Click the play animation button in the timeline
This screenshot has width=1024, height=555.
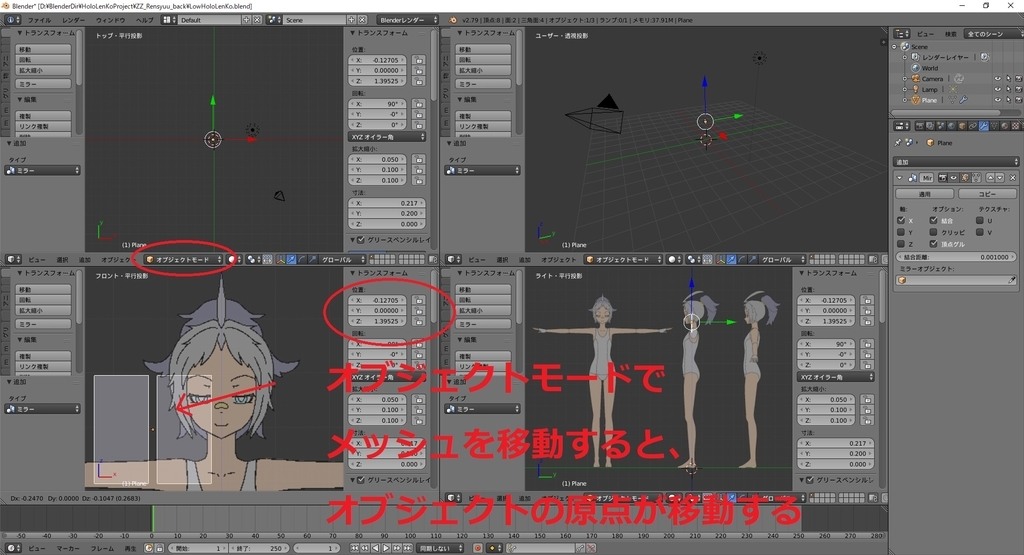click(x=386, y=548)
